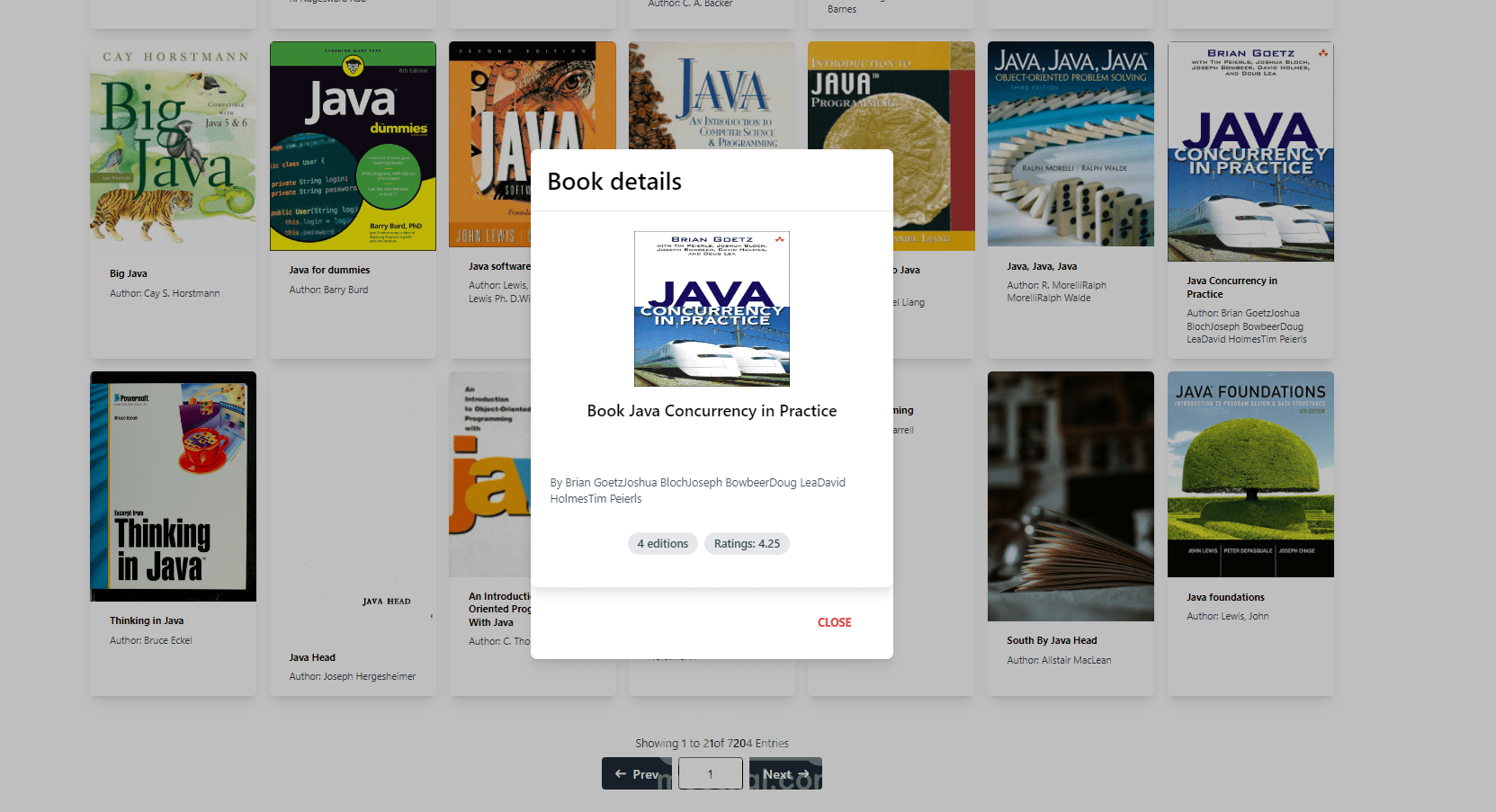Click the Author: Cay S. Horstmann text
Viewport: 1496px width, 812px height.
coord(165,293)
